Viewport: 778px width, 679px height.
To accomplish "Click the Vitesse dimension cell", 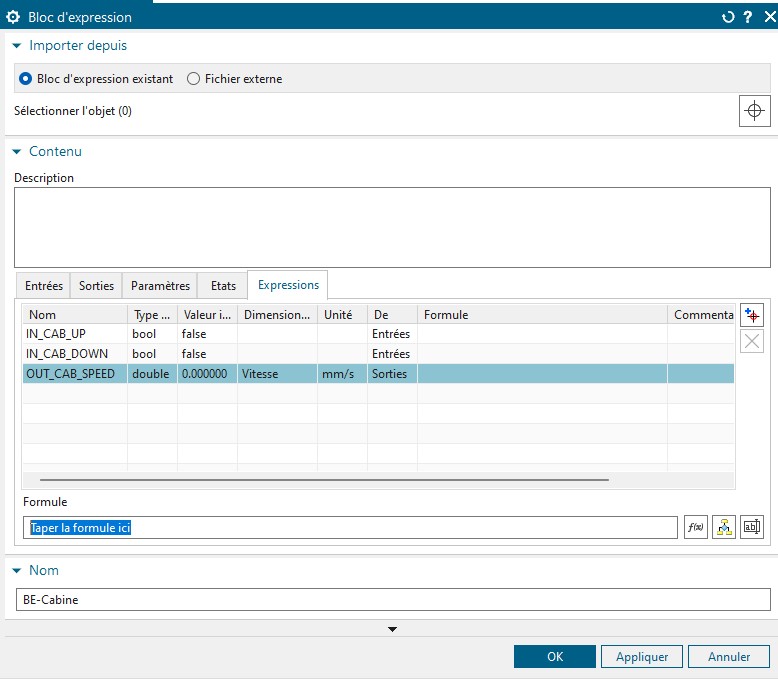I will coord(277,374).
